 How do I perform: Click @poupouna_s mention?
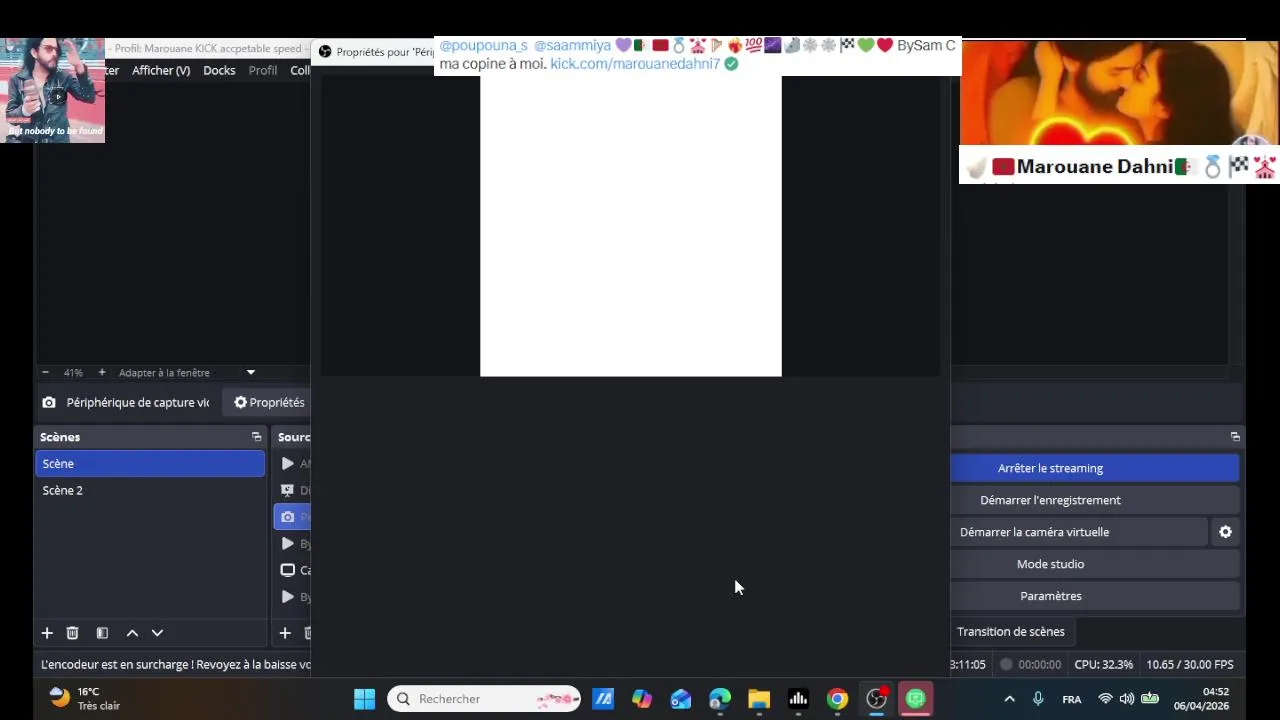483,45
